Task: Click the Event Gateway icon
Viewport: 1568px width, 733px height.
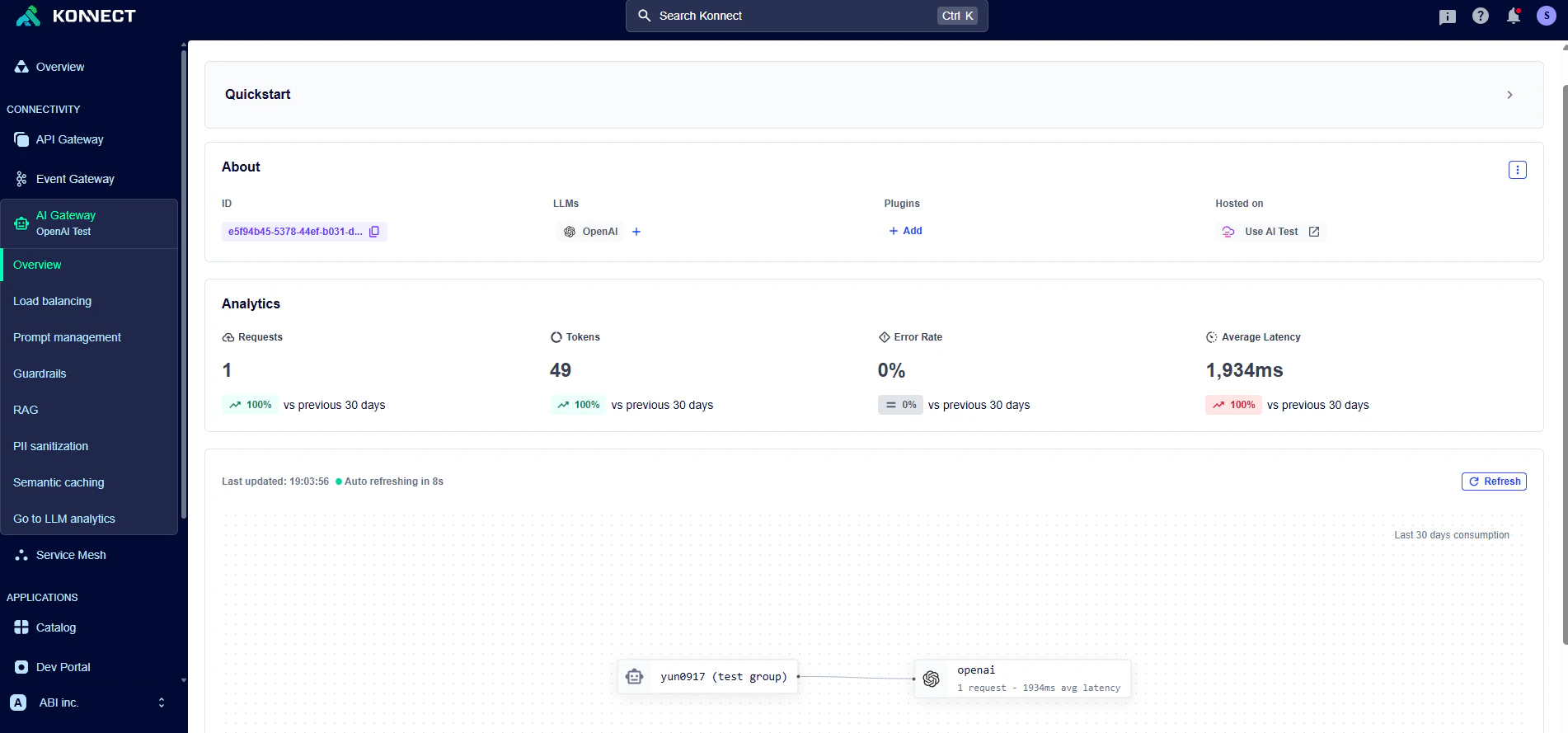Action: coord(21,179)
